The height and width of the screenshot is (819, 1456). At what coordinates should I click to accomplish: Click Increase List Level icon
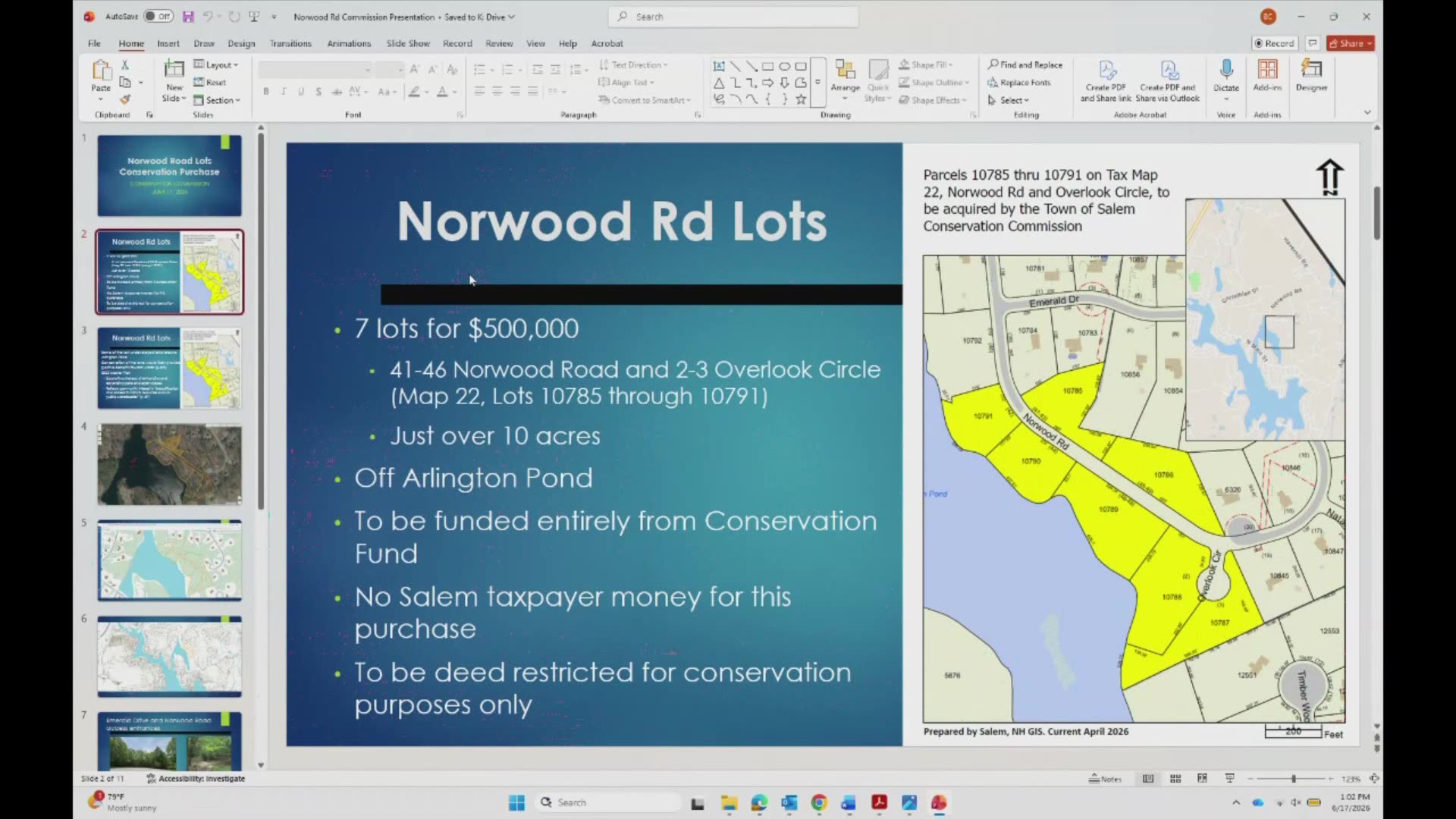tap(555, 70)
